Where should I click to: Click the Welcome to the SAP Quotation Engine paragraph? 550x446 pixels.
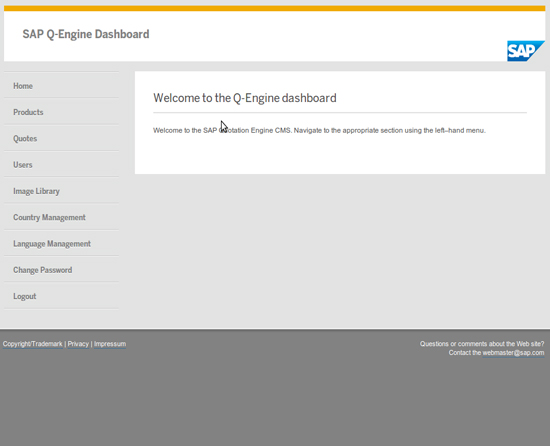(319, 130)
